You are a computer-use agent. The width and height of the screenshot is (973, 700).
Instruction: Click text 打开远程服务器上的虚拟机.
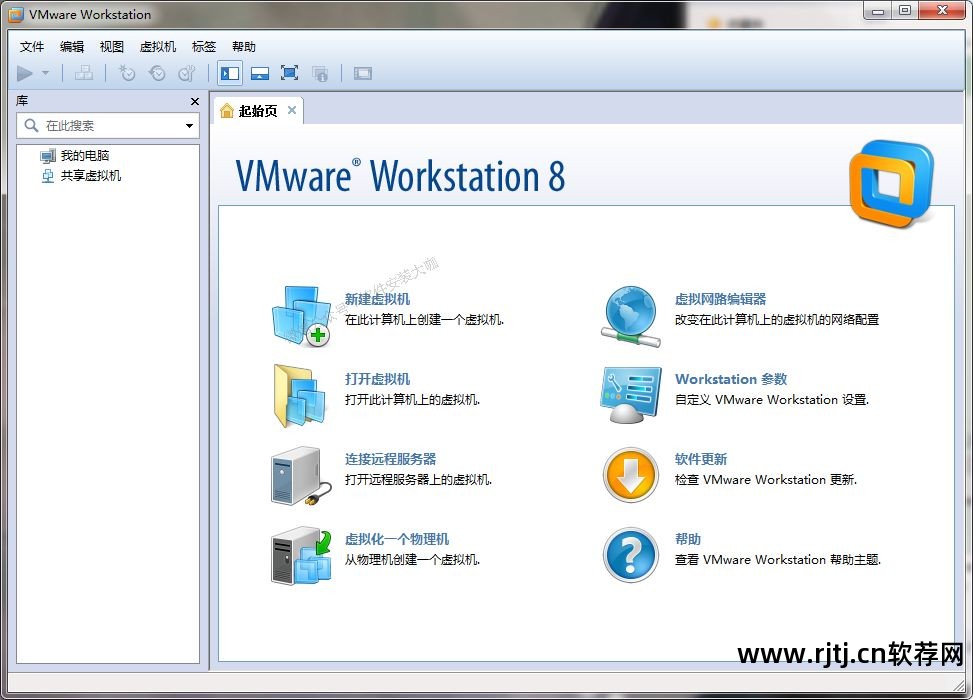click(x=418, y=480)
